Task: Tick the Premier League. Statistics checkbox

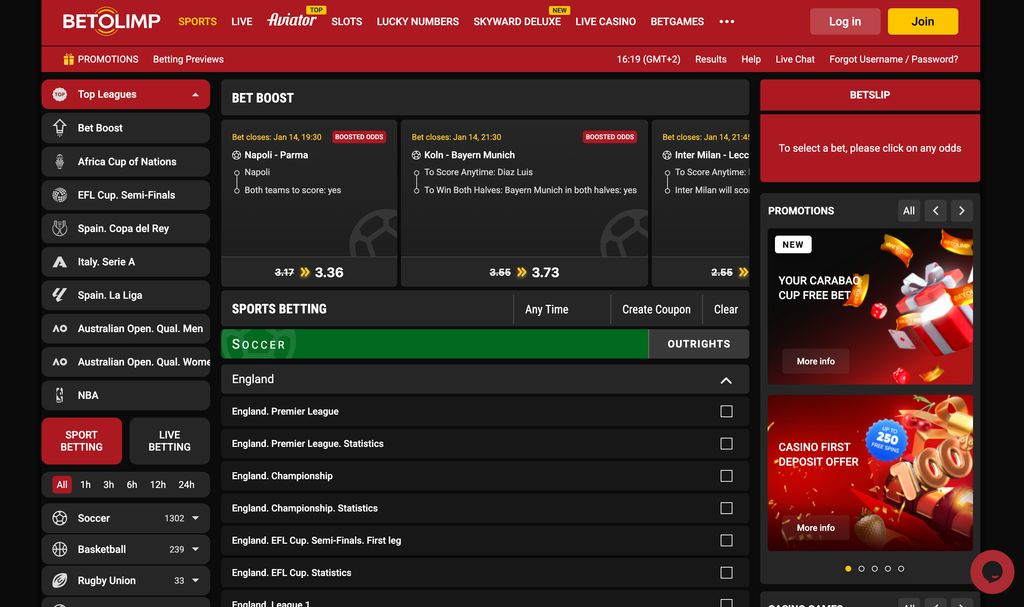Action: tap(726, 444)
